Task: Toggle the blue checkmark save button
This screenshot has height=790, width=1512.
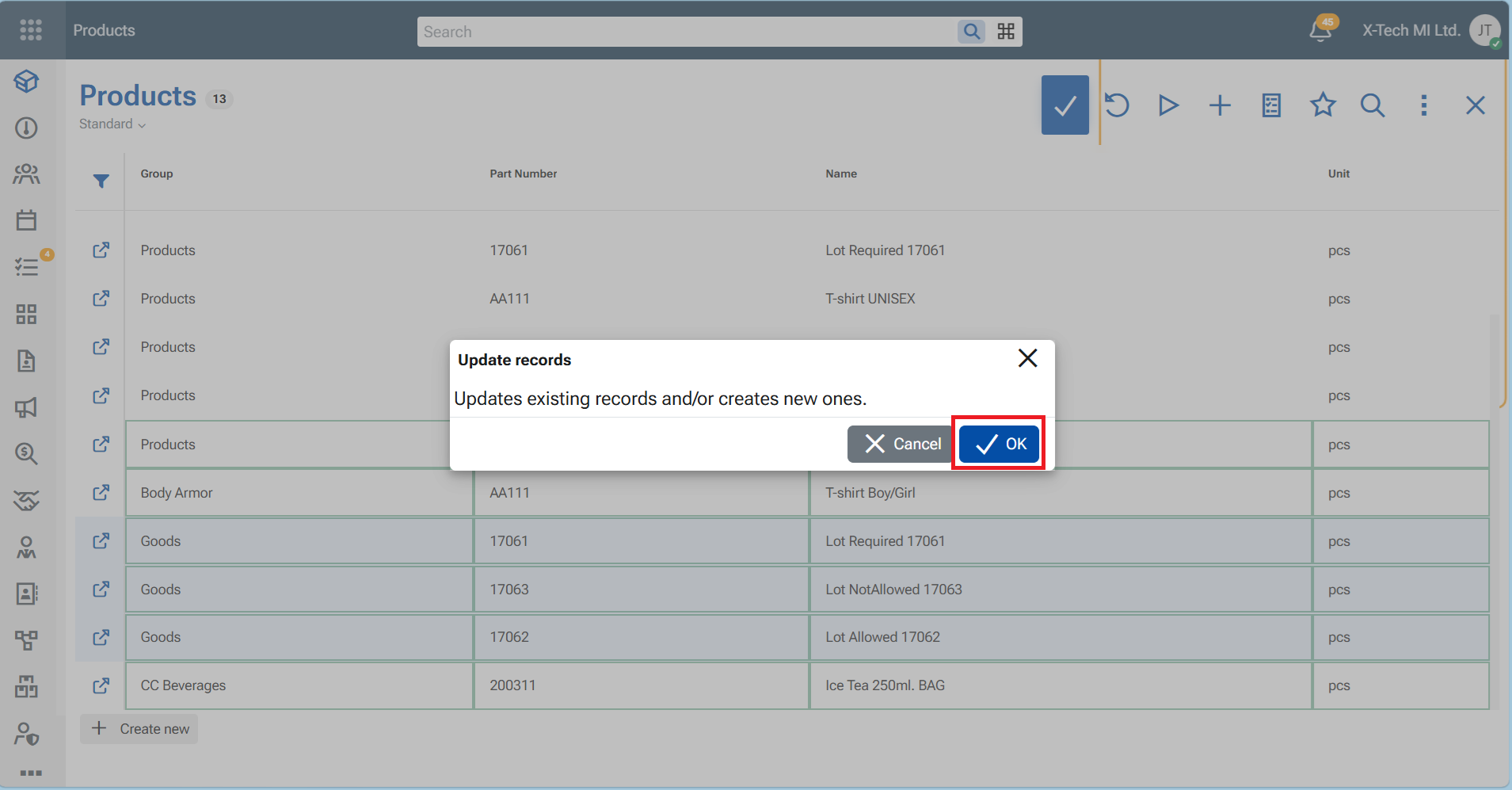Action: pos(1064,105)
